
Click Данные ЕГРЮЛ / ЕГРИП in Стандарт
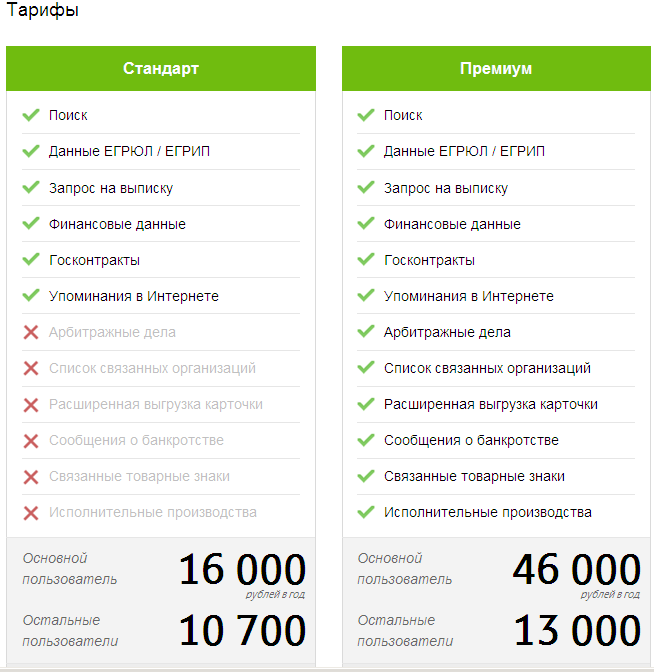[129, 151]
